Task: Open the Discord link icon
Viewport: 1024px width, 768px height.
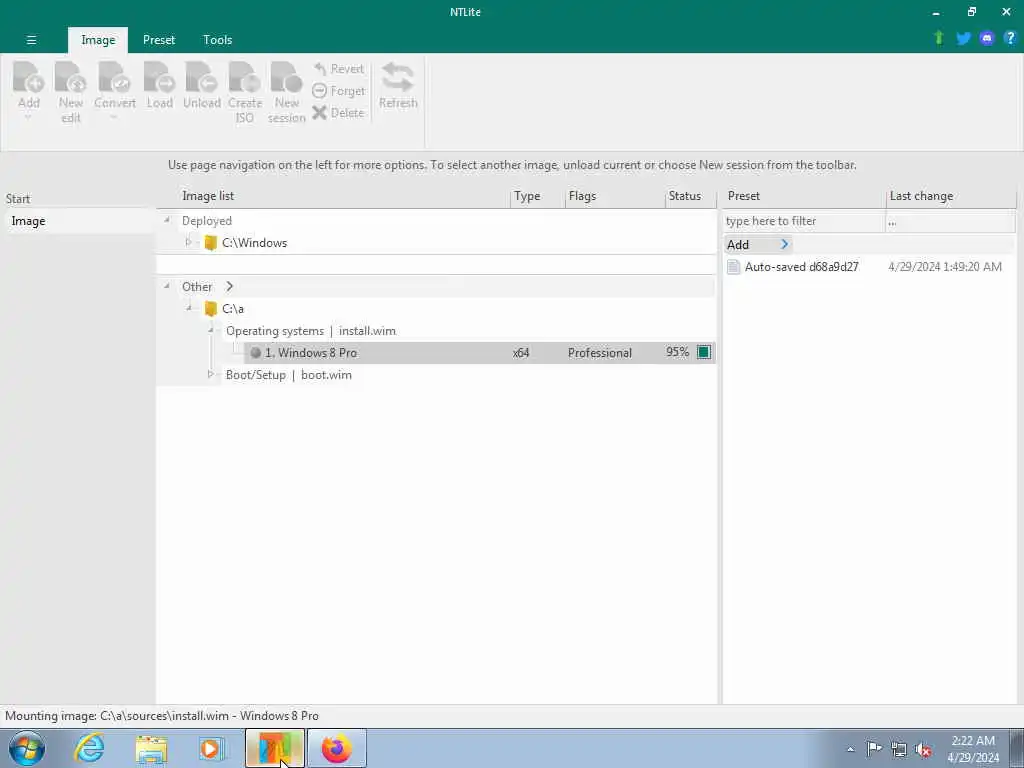Action: [987, 39]
